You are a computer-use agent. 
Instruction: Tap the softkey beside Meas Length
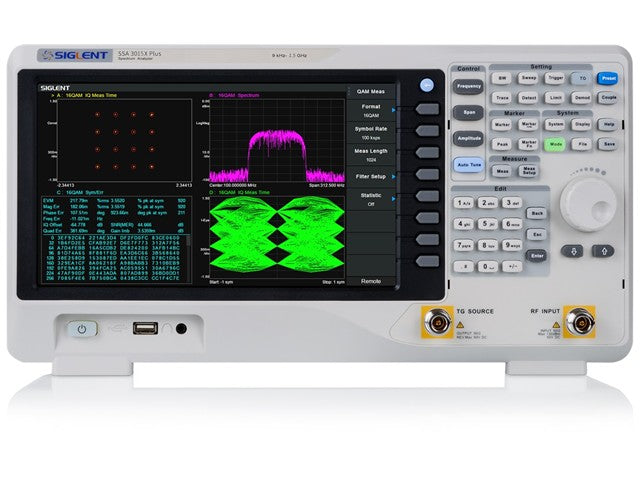[427, 153]
